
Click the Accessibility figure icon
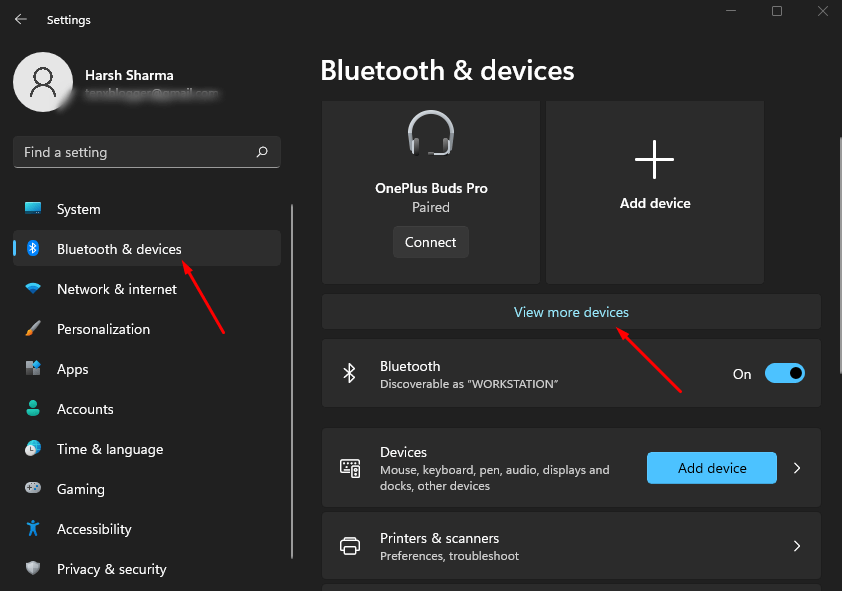[x=33, y=529]
